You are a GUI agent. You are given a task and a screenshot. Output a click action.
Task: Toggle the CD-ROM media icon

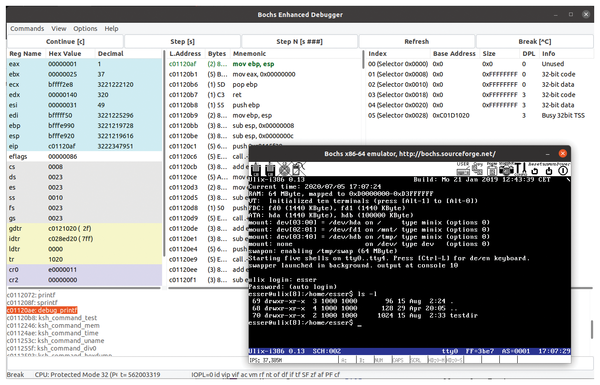(284, 169)
